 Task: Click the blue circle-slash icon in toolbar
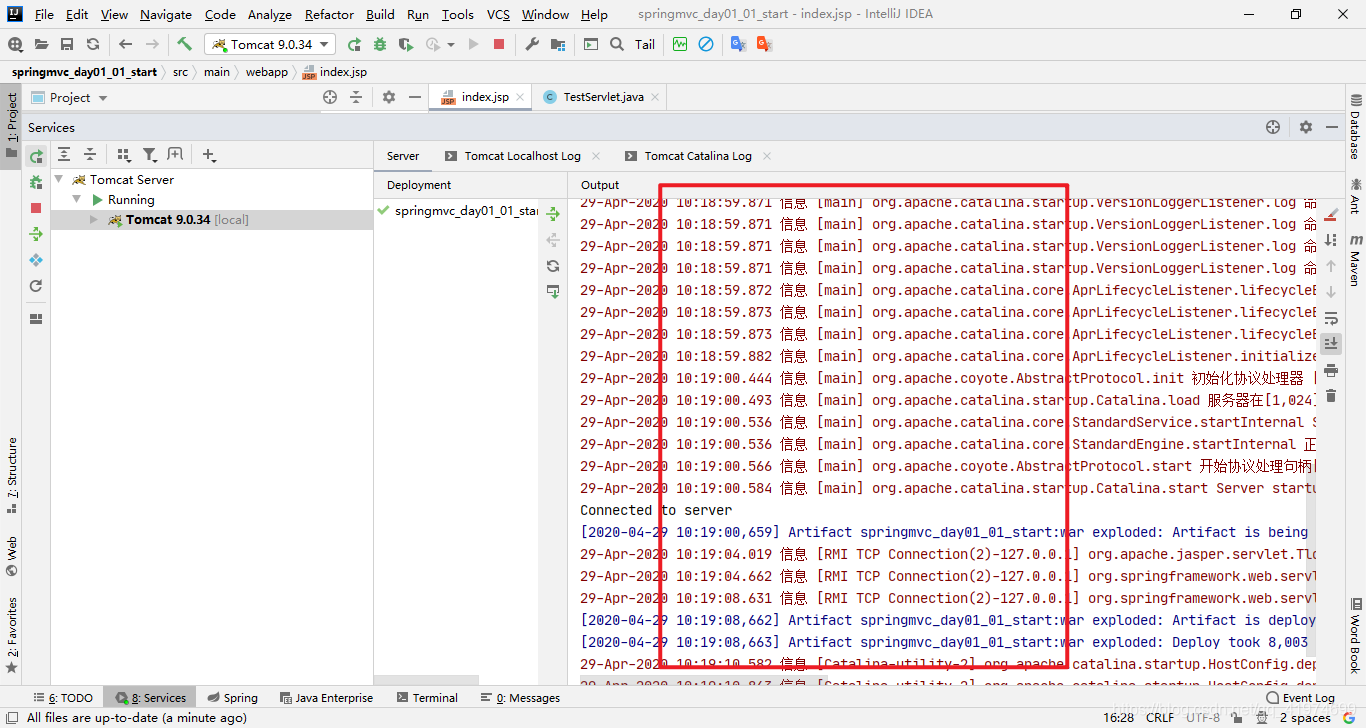[706, 44]
